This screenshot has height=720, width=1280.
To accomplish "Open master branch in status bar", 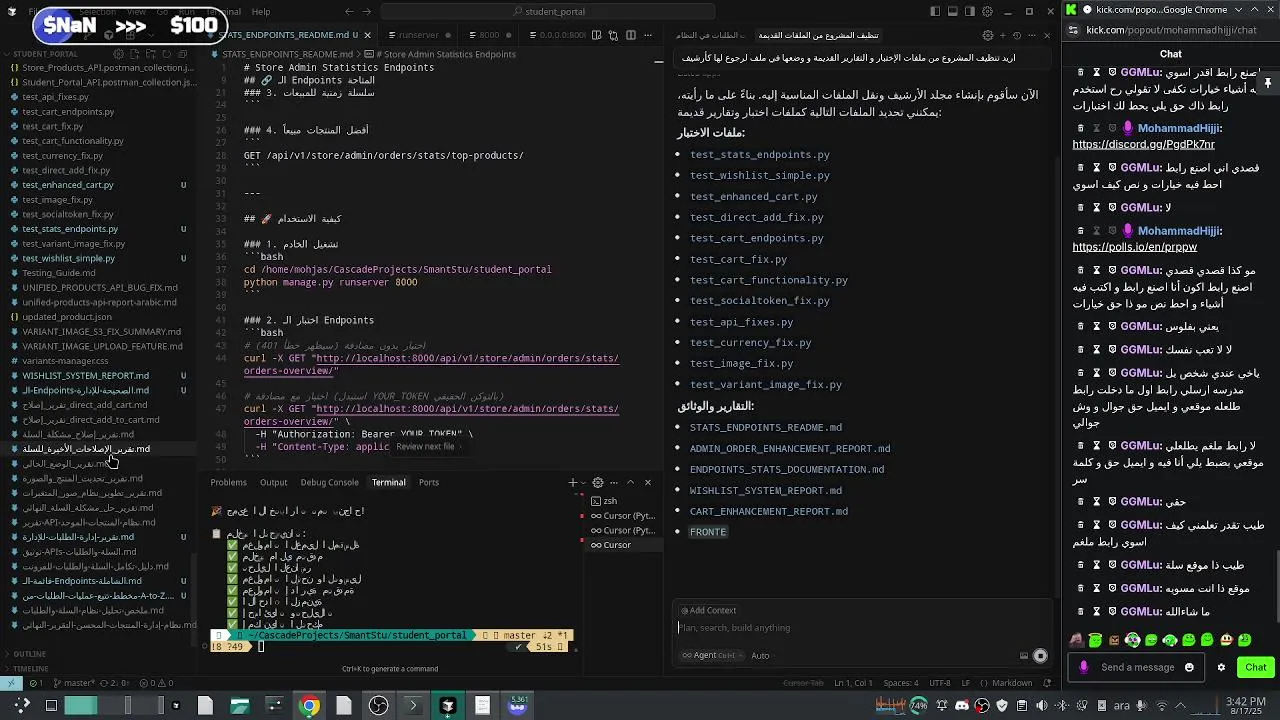I will pyautogui.click(x=76, y=683).
